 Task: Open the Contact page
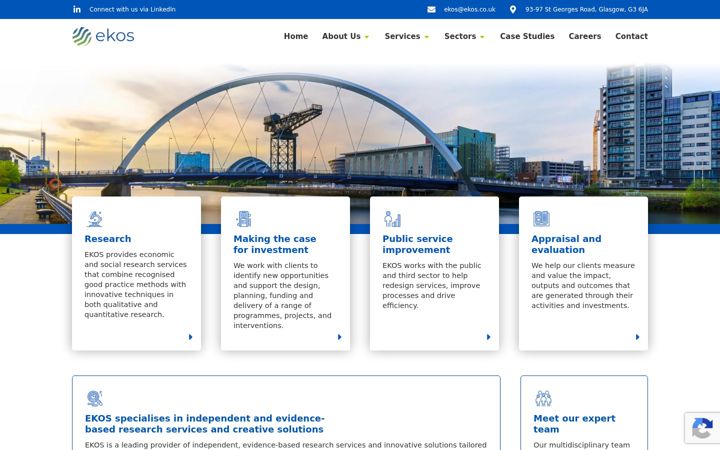tap(631, 36)
